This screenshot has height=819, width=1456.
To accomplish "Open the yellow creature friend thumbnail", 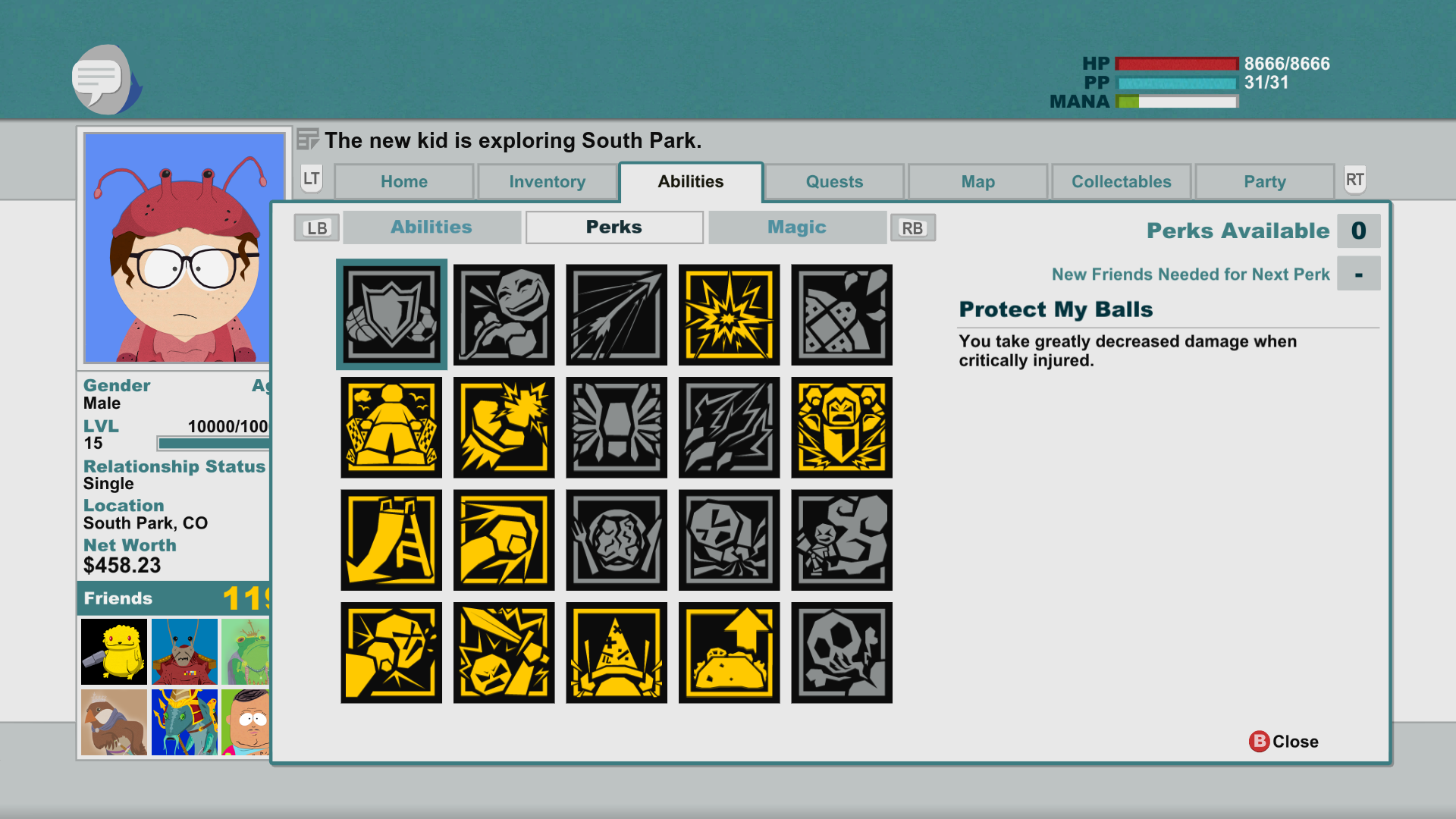I will pyautogui.click(x=114, y=651).
